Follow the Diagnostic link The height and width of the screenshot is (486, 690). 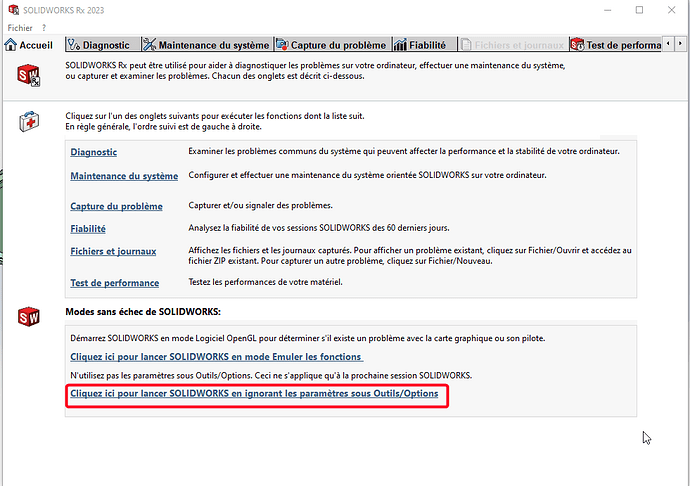coord(94,152)
